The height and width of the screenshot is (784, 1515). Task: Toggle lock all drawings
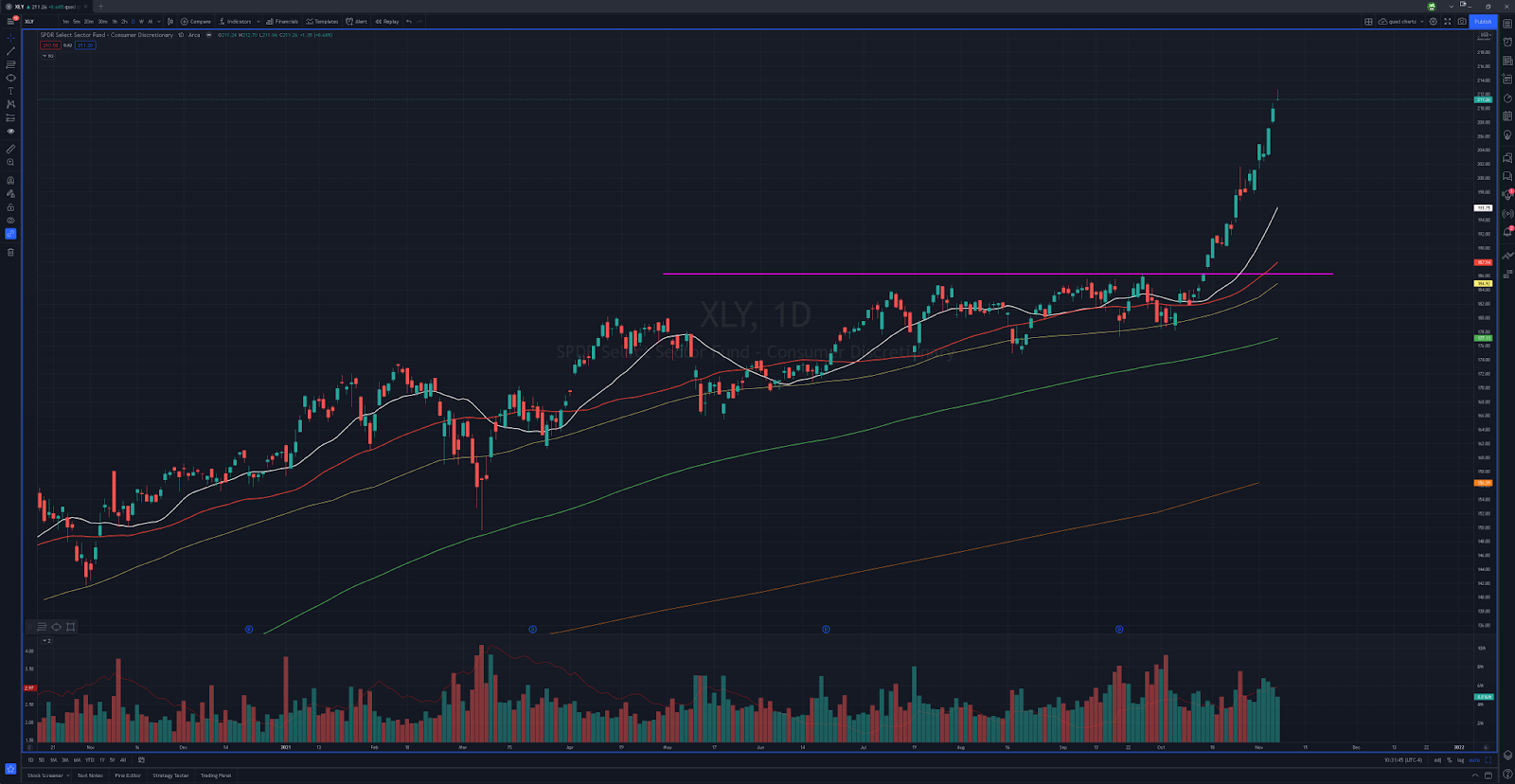[10, 207]
